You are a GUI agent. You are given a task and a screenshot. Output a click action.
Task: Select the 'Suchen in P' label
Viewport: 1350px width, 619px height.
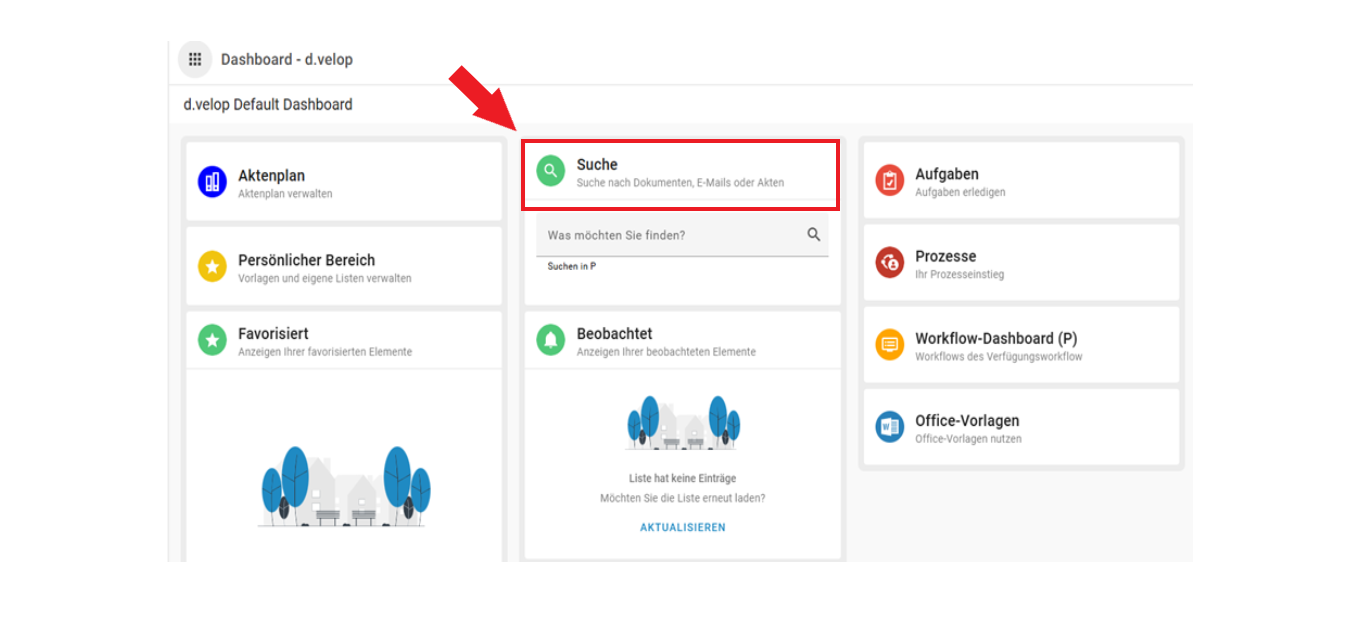[x=572, y=267]
